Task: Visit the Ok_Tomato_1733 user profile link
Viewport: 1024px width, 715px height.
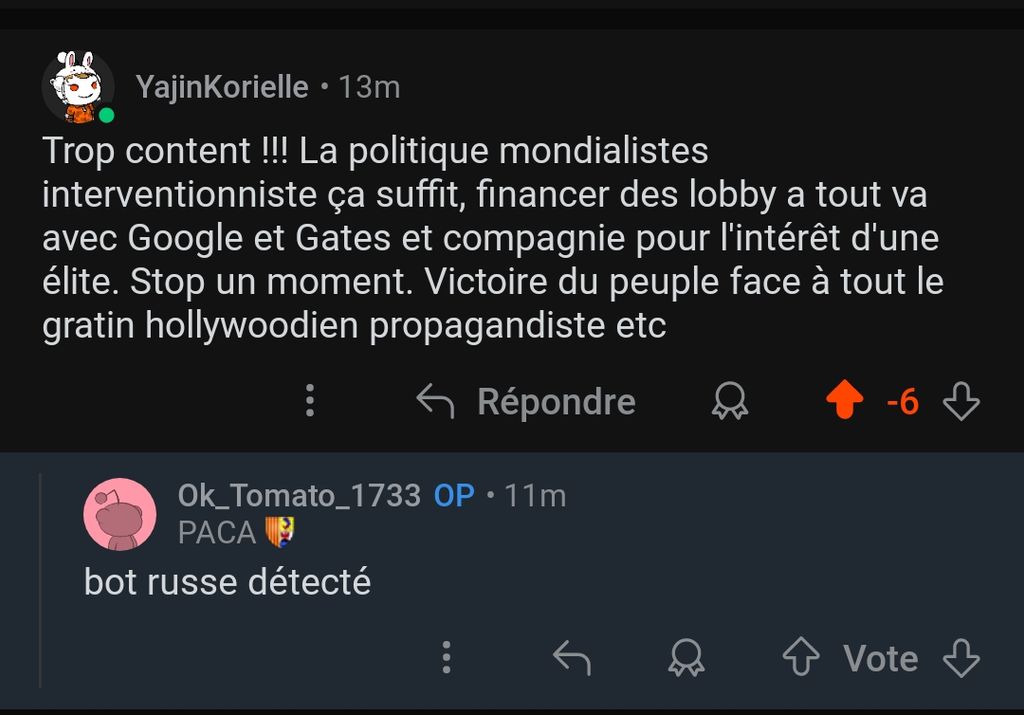Action: (299, 495)
